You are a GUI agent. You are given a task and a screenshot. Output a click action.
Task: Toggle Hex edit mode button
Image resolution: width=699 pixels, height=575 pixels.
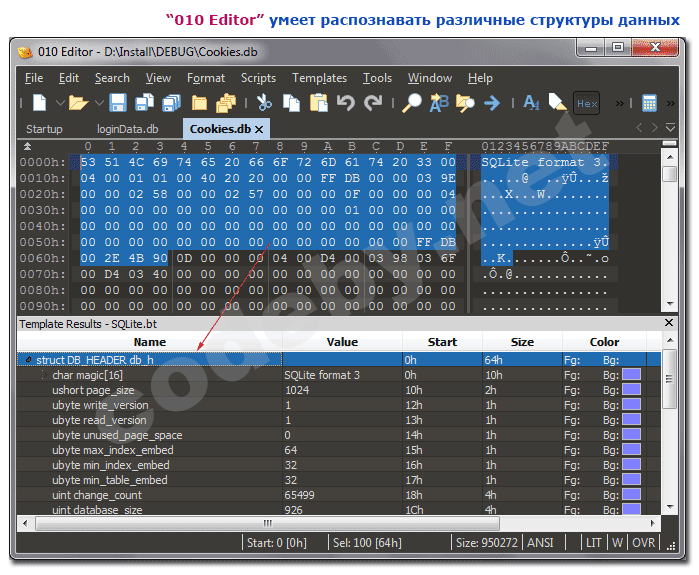coord(587,103)
